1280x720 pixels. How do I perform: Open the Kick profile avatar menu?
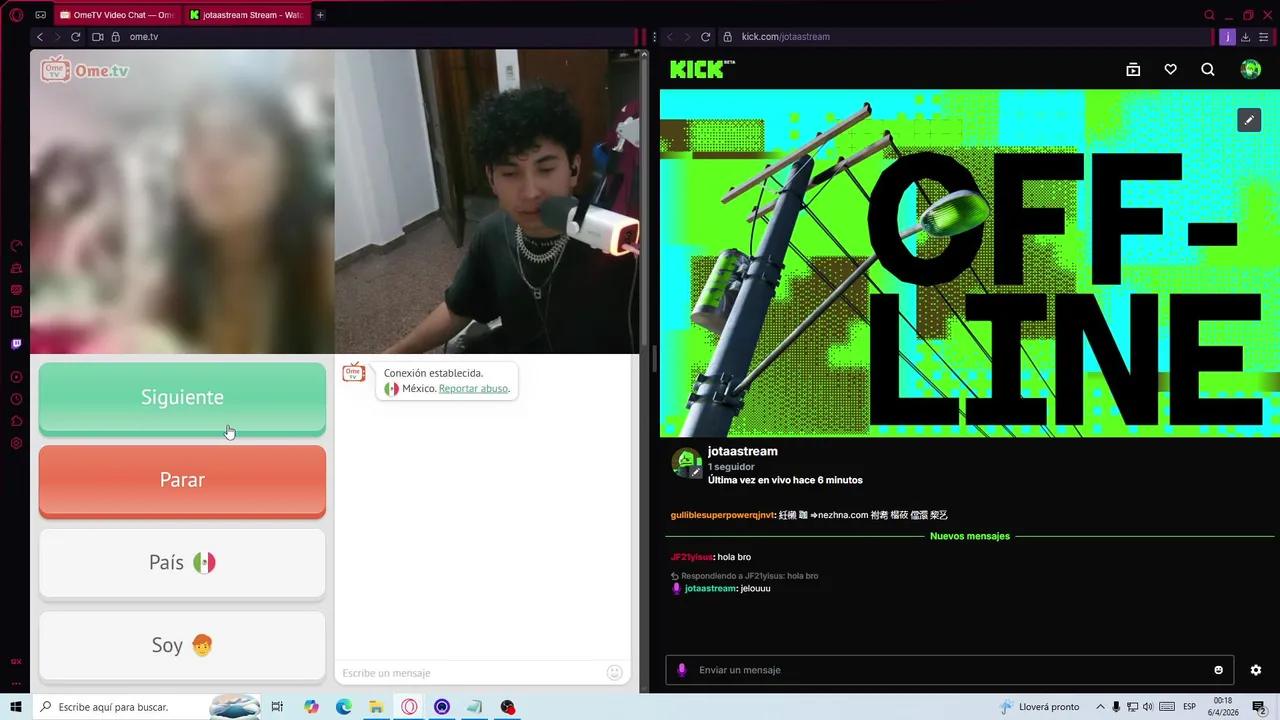point(1251,69)
